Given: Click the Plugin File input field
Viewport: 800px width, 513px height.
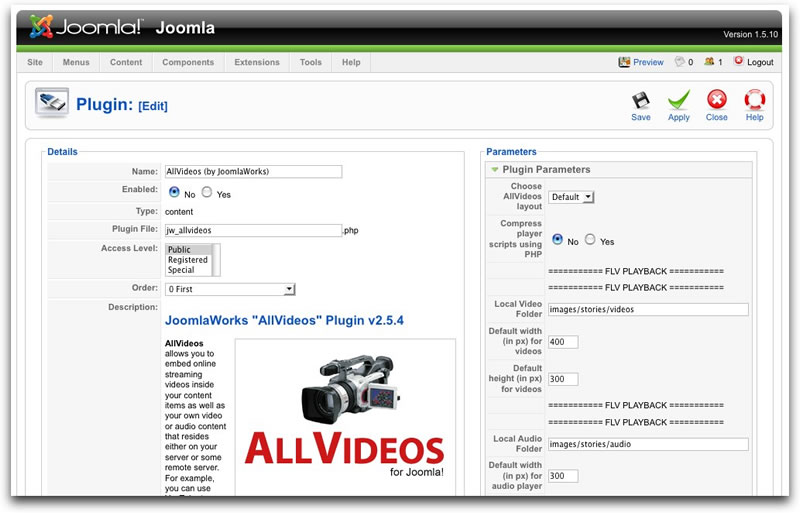Looking at the screenshot, I should click(x=253, y=230).
